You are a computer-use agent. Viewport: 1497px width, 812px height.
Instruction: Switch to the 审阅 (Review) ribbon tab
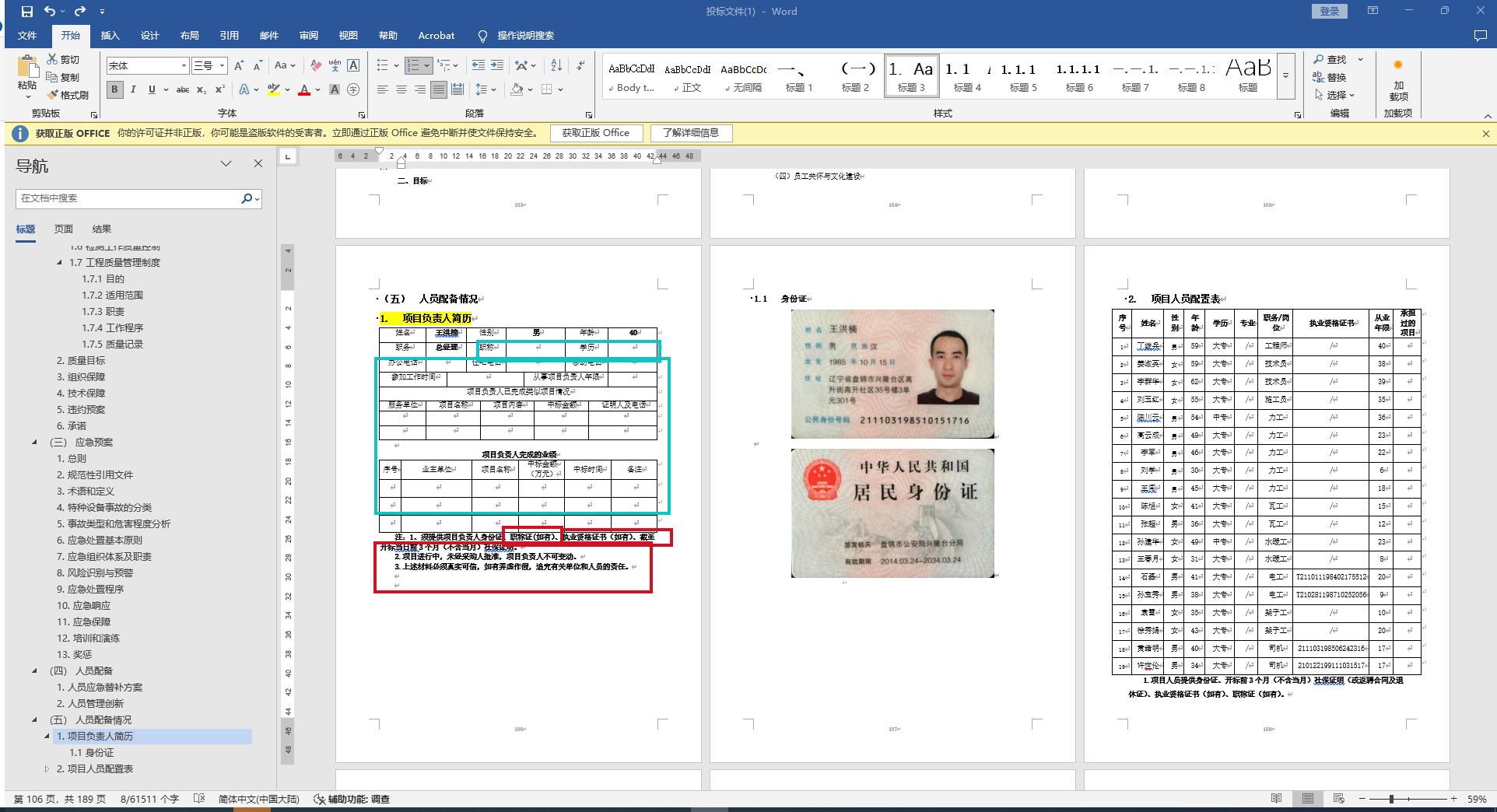tap(309, 36)
